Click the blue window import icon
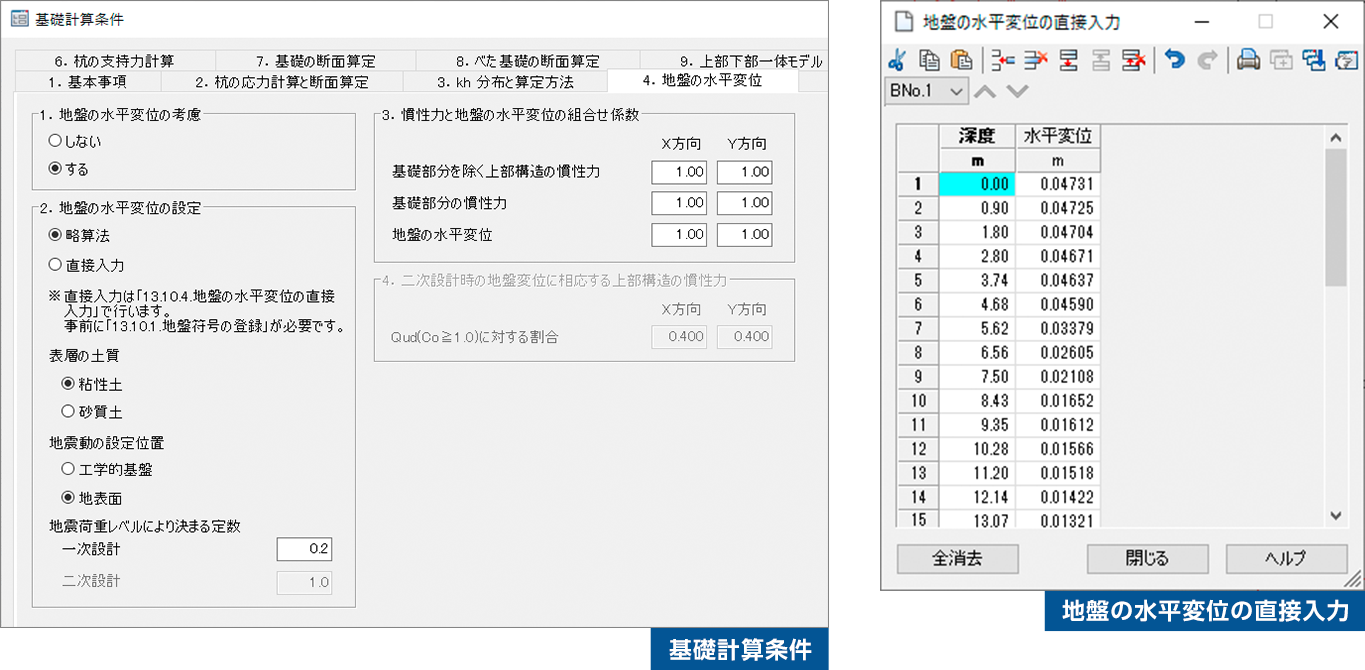1365x670 pixels. tap(1314, 60)
